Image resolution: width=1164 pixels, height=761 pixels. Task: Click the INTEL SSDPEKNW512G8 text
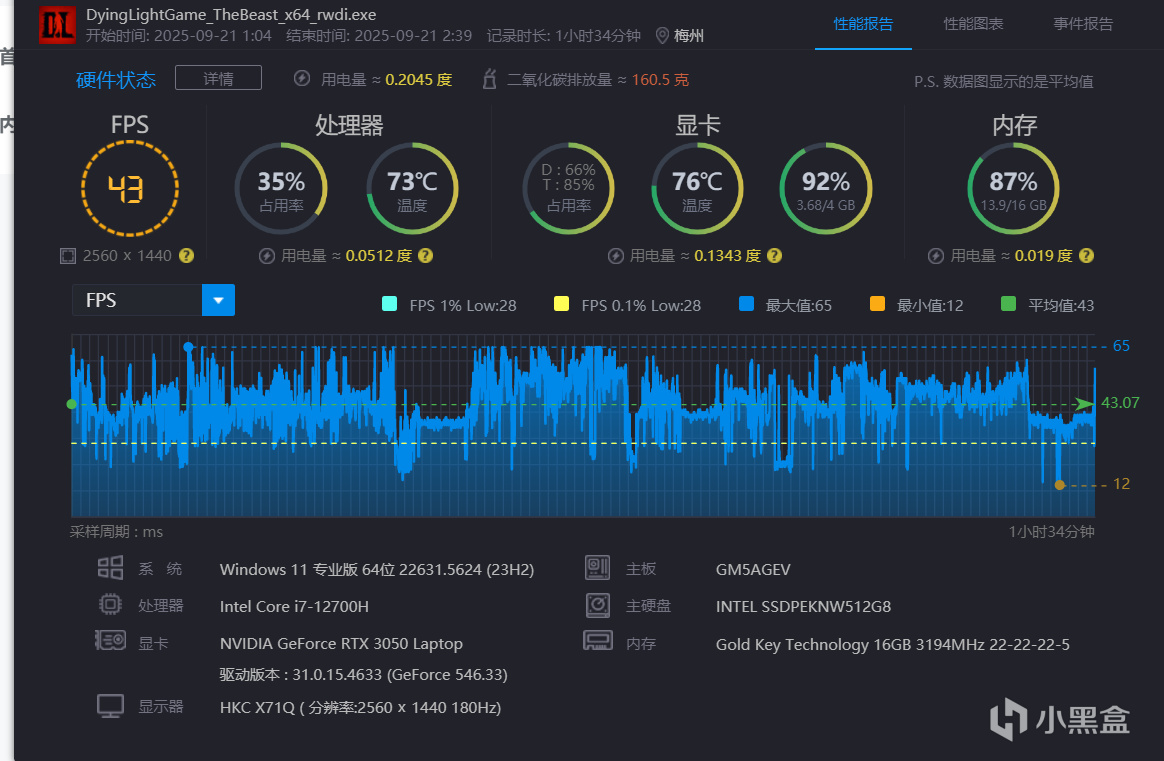point(803,607)
